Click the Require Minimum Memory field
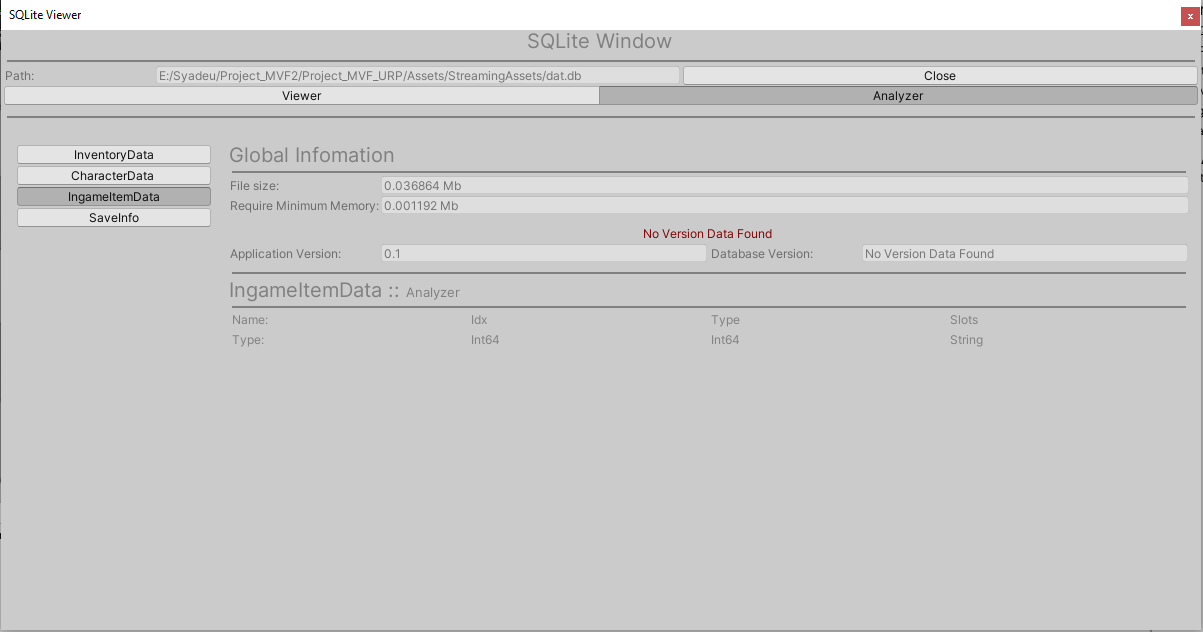 tap(785, 206)
